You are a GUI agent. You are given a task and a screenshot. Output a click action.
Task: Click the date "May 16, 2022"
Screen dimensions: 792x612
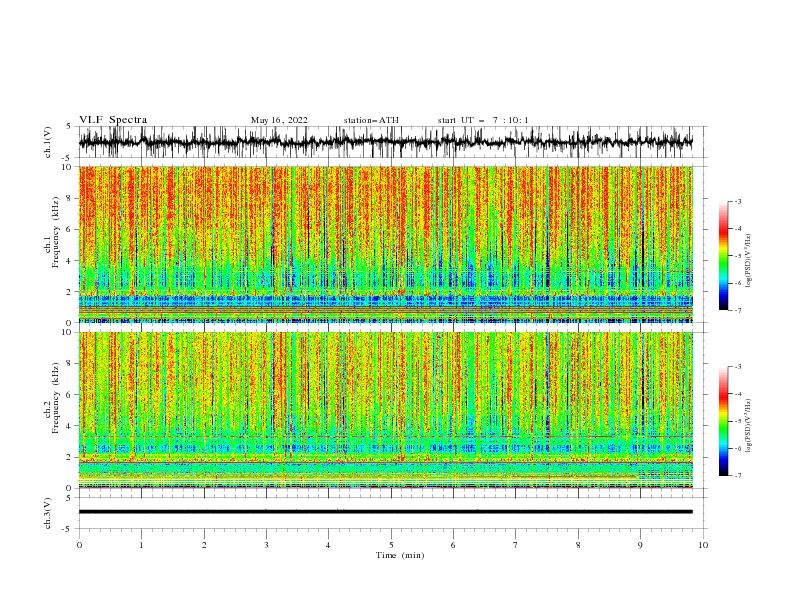point(279,120)
